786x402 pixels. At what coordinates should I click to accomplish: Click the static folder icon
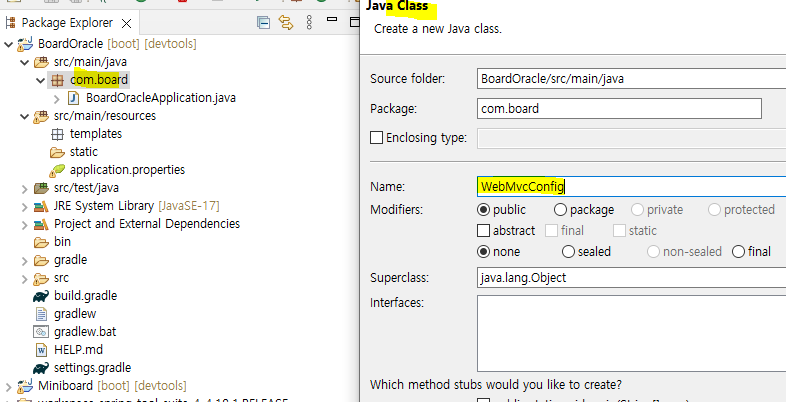pos(57,152)
